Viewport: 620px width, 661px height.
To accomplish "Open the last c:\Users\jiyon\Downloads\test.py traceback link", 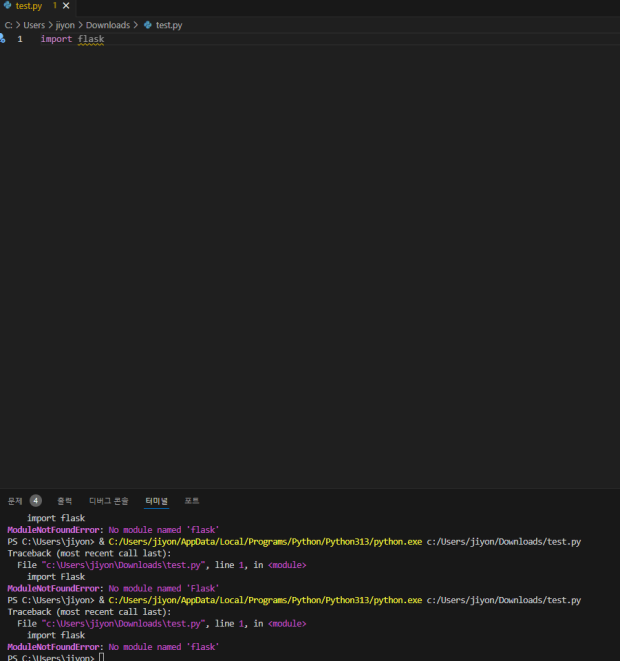I will point(123,623).
